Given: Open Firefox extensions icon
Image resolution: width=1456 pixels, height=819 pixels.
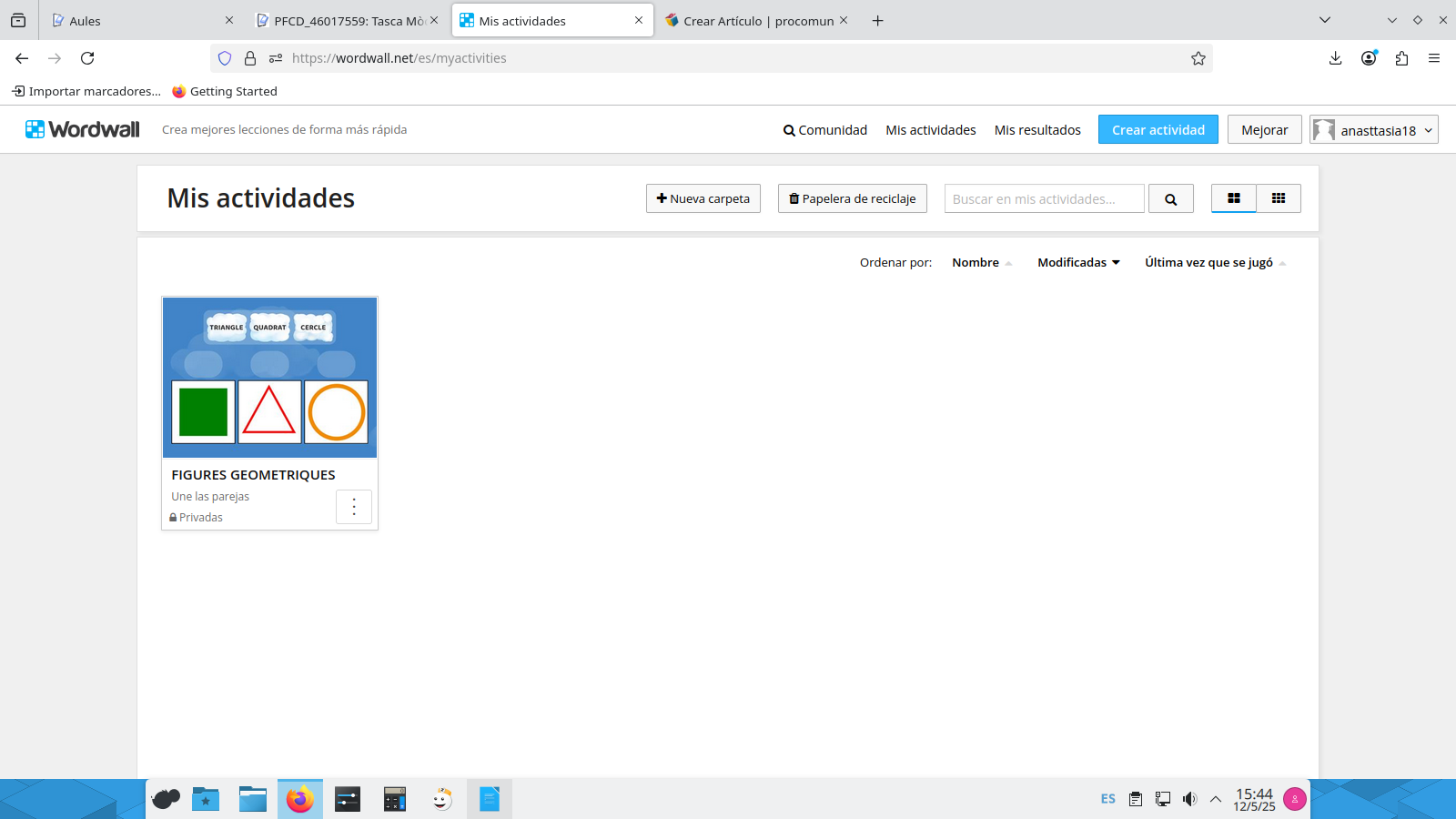Looking at the screenshot, I should [1401, 58].
